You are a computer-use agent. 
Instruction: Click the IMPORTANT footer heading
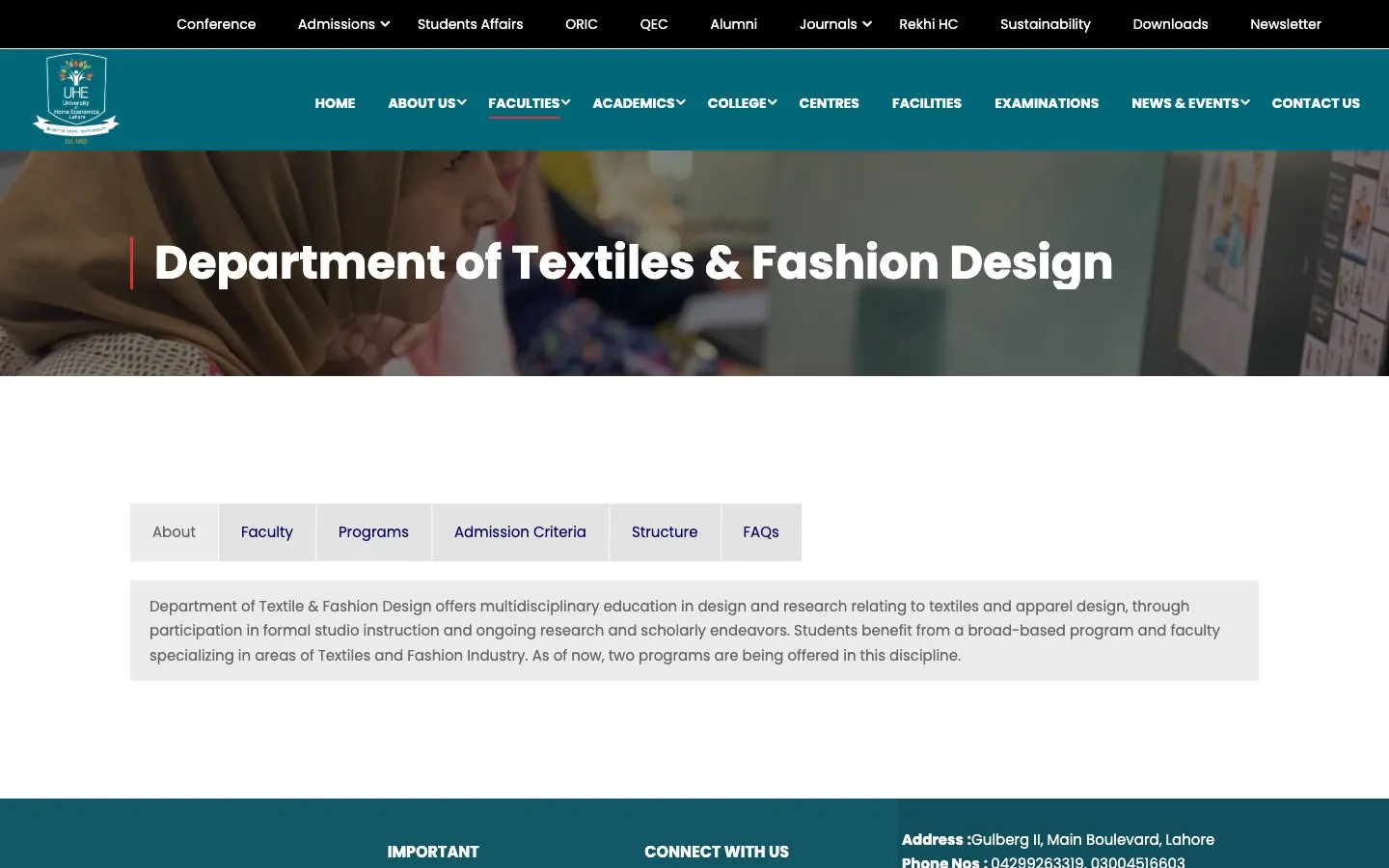(433, 852)
